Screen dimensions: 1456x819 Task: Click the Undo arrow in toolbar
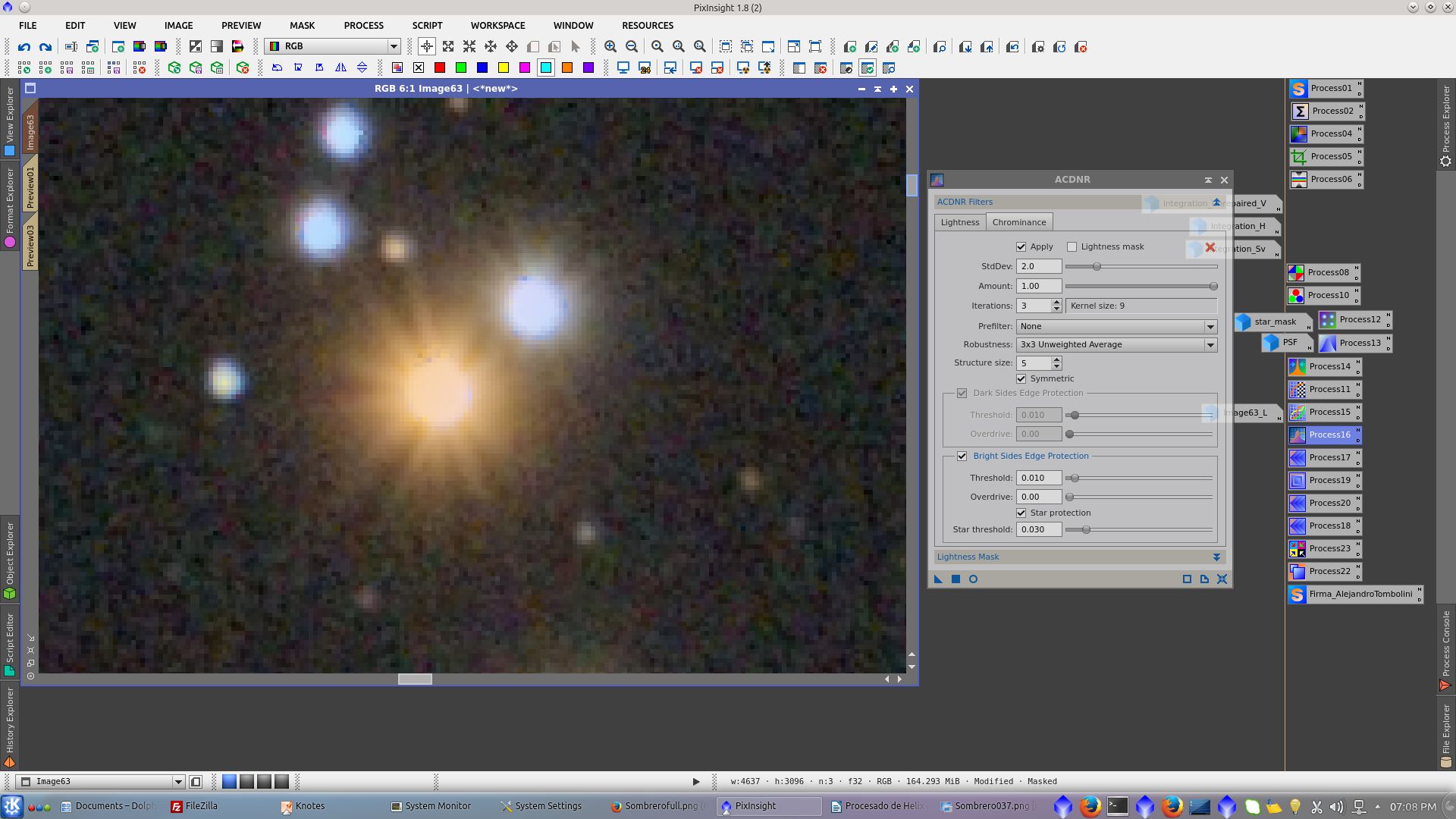(24, 47)
